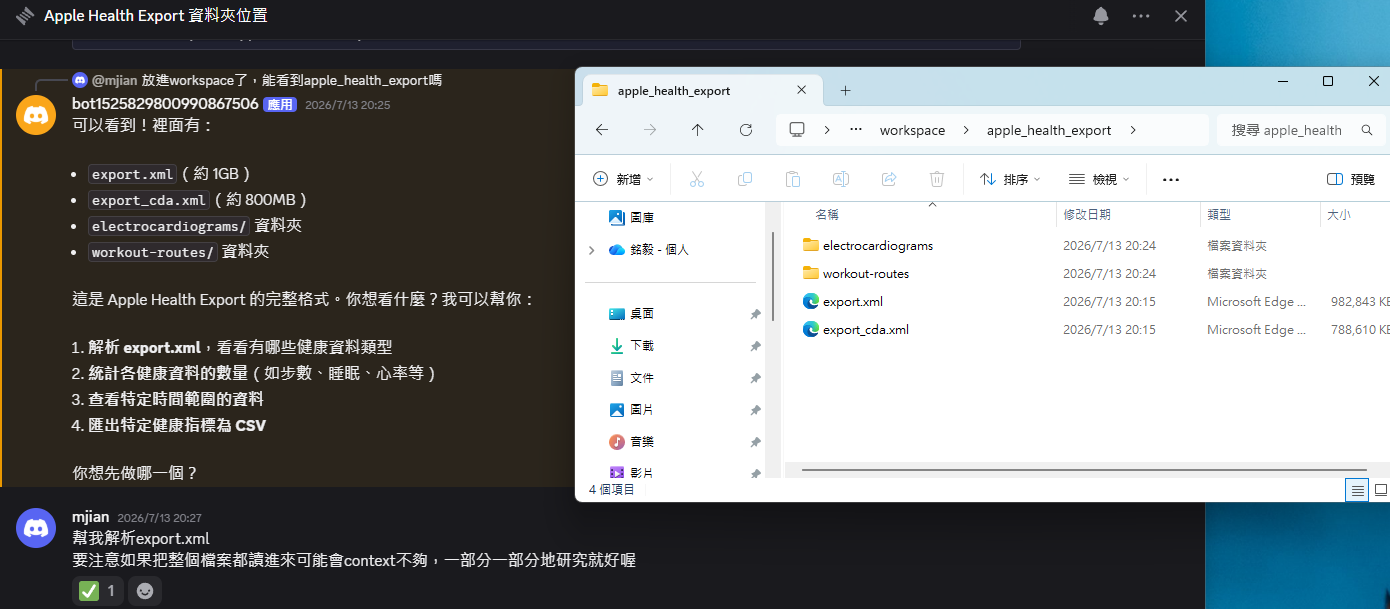Open 文件 in the navigation pane
Viewport: 1390px width, 609px height.
(642, 377)
